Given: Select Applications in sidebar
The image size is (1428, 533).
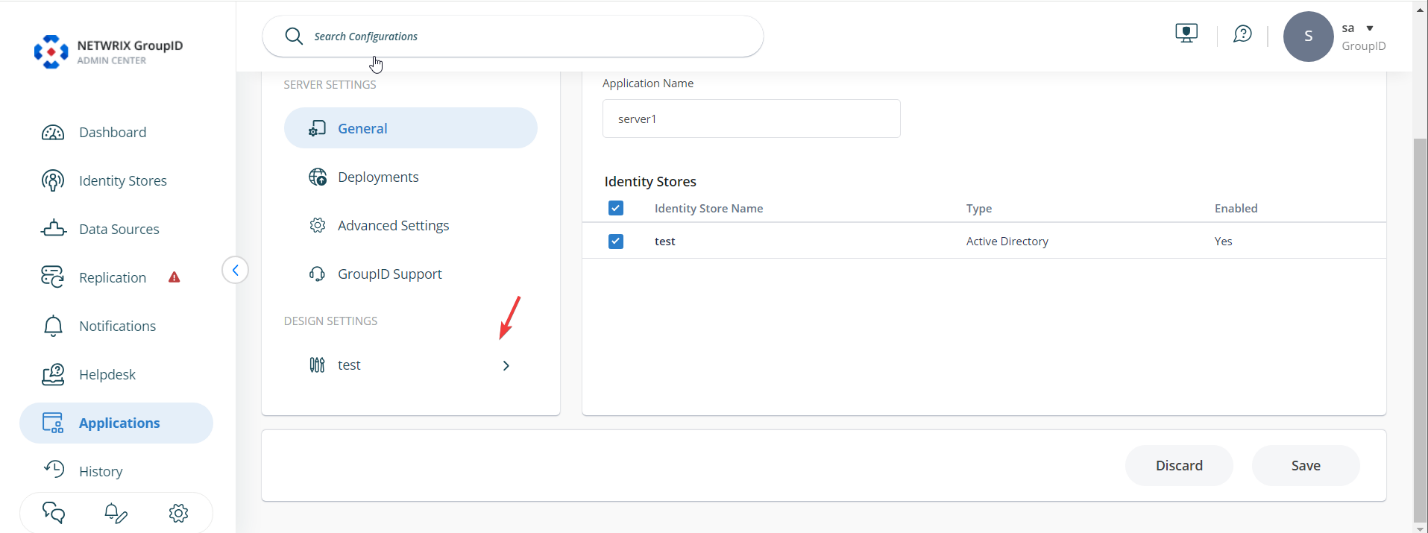Looking at the screenshot, I should click(116, 423).
